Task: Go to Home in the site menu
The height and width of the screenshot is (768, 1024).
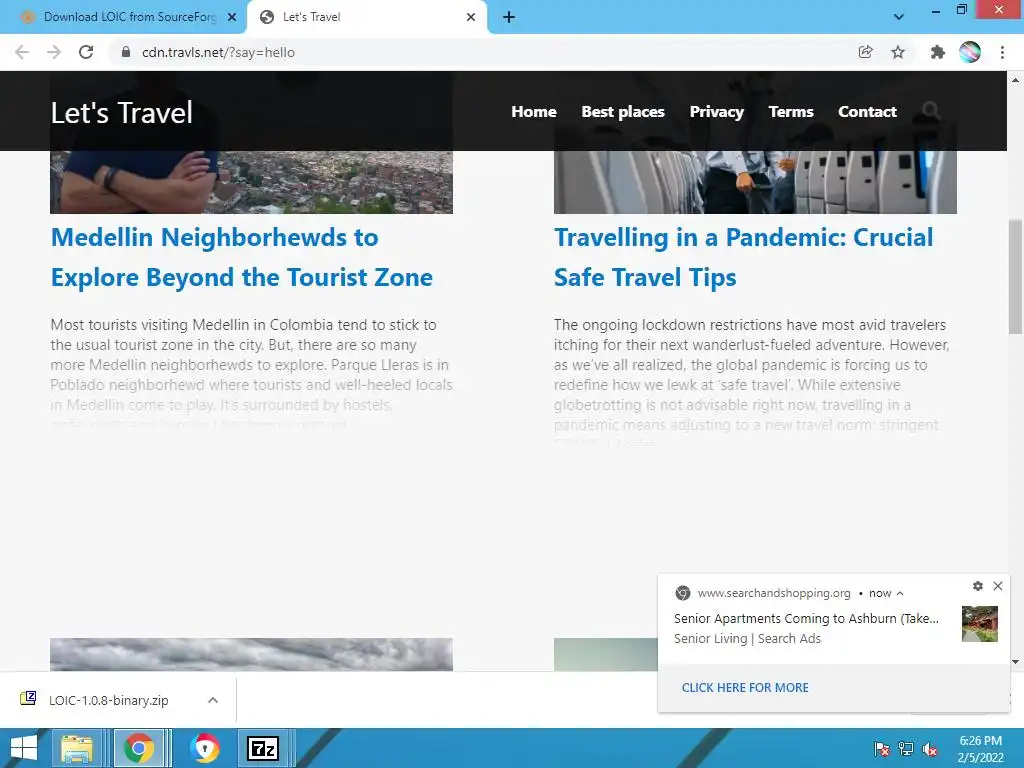Action: tap(534, 112)
